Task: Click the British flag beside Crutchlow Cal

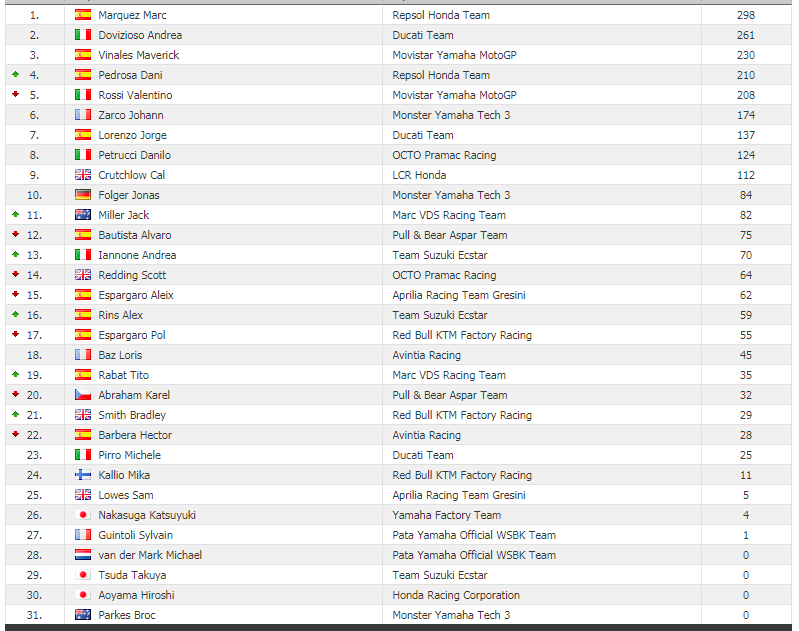Action: tap(83, 175)
